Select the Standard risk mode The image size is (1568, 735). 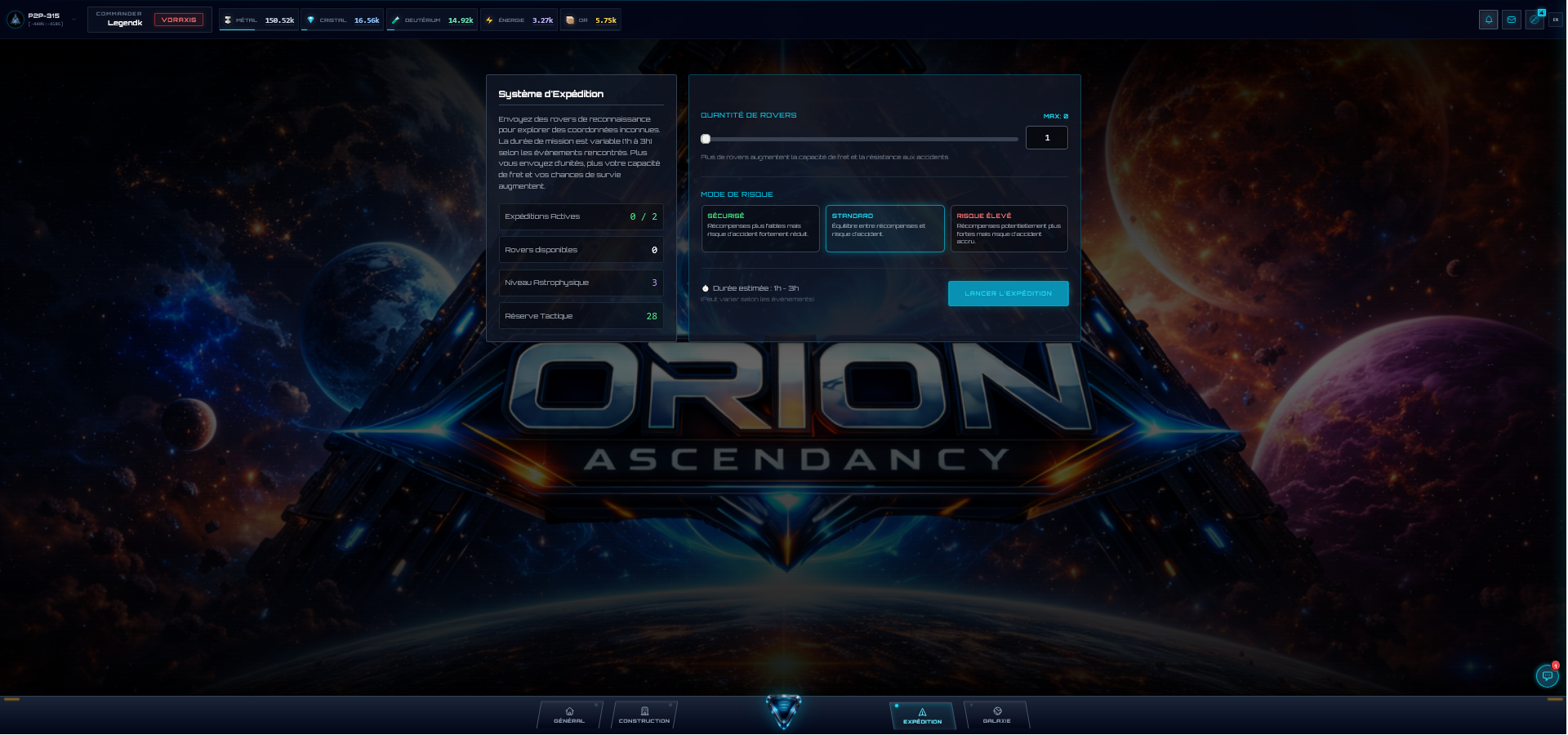click(x=884, y=228)
